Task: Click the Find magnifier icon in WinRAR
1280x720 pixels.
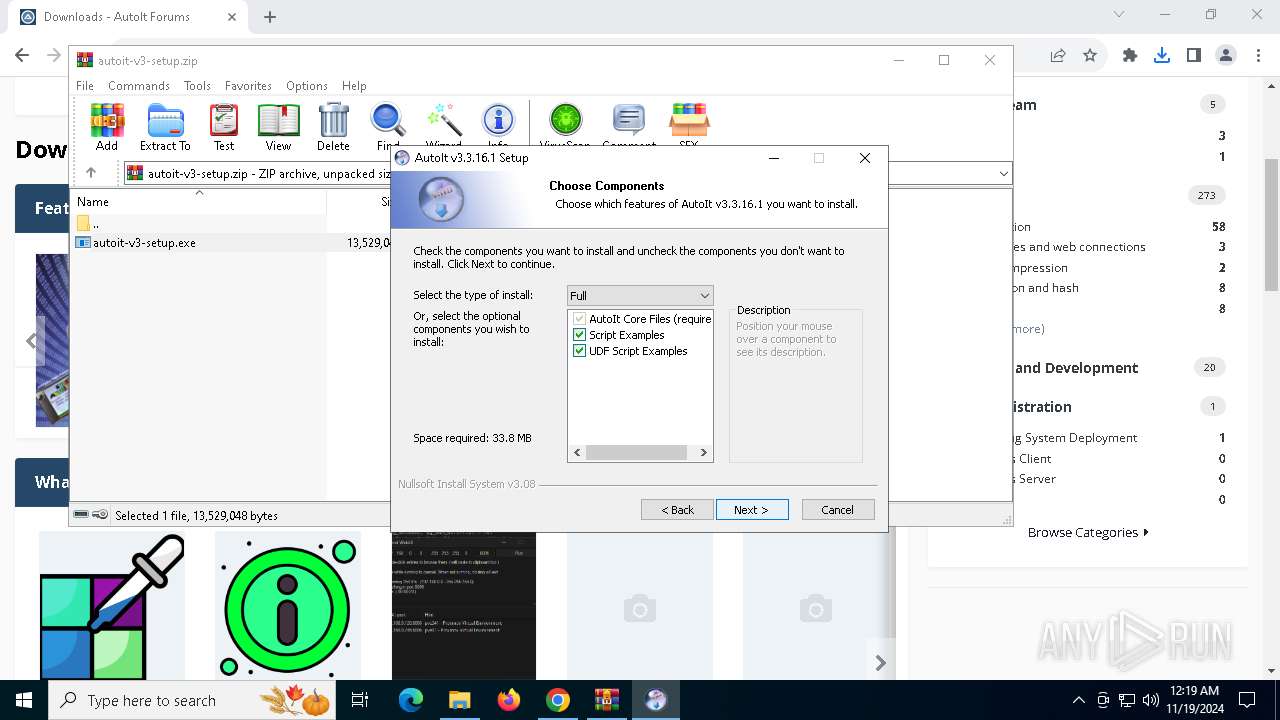Action: click(388, 125)
